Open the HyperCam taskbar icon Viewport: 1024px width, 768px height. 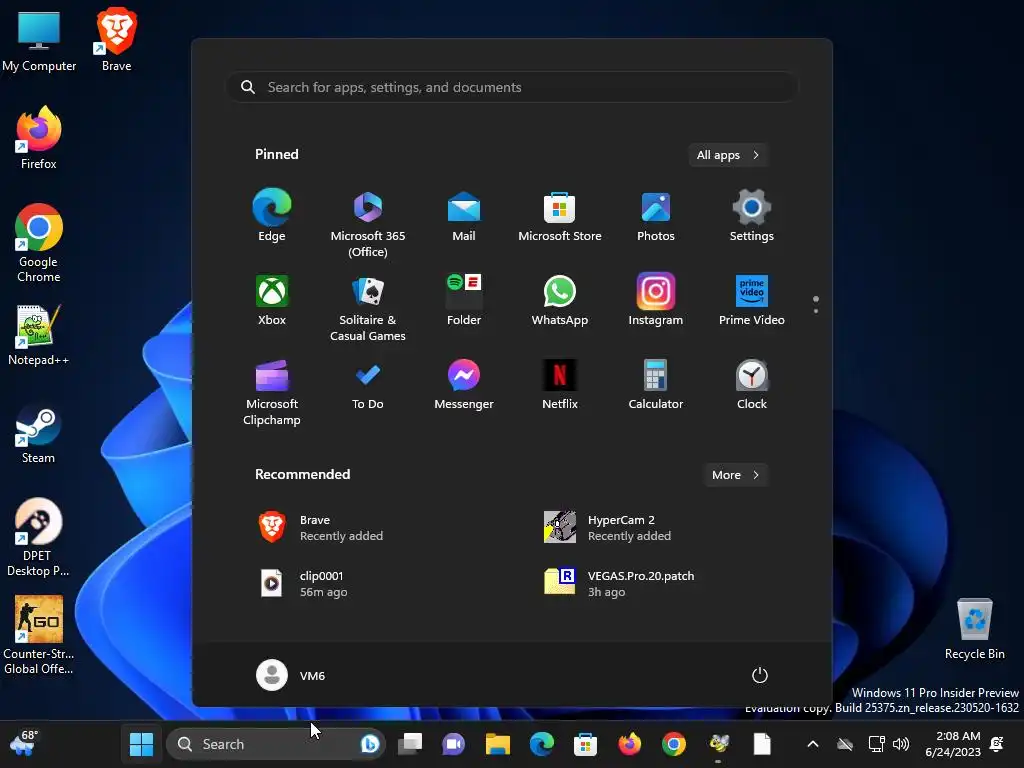point(718,744)
